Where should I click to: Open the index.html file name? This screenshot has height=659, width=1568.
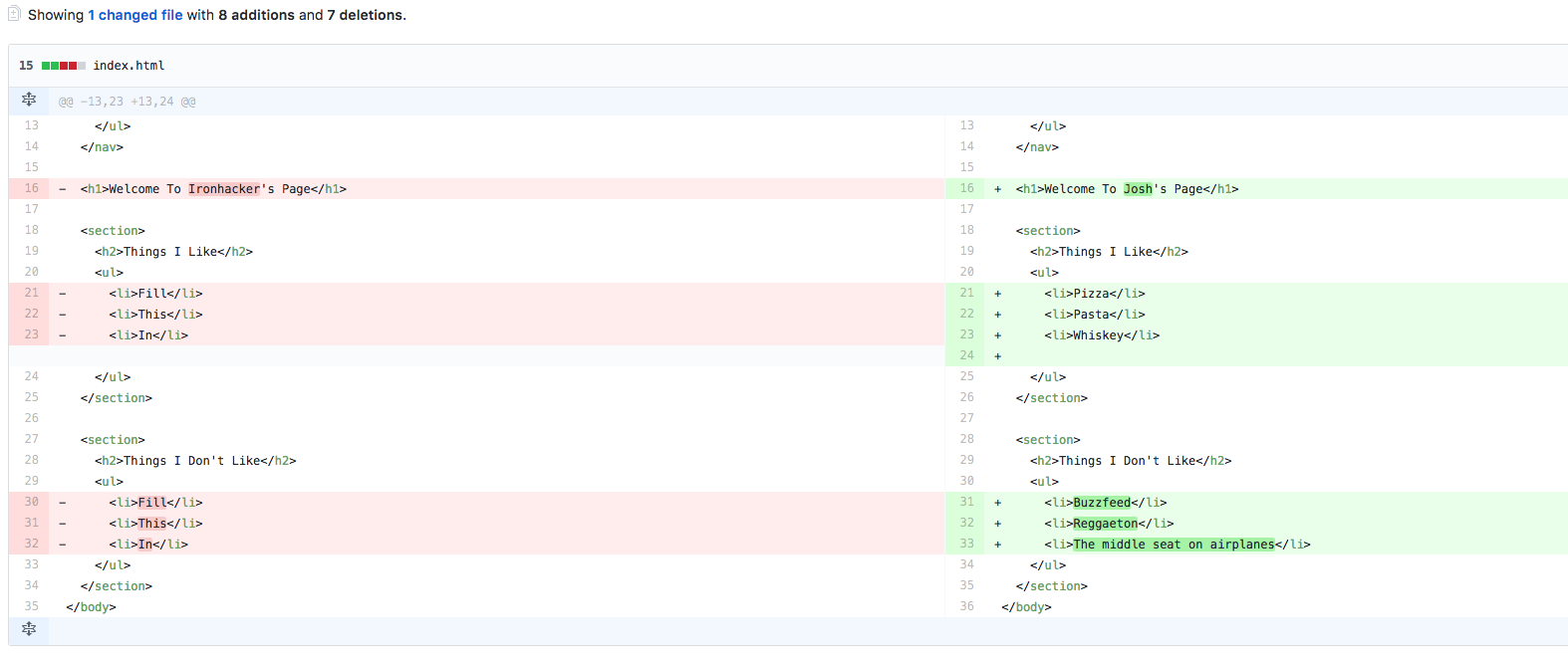coord(129,66)
